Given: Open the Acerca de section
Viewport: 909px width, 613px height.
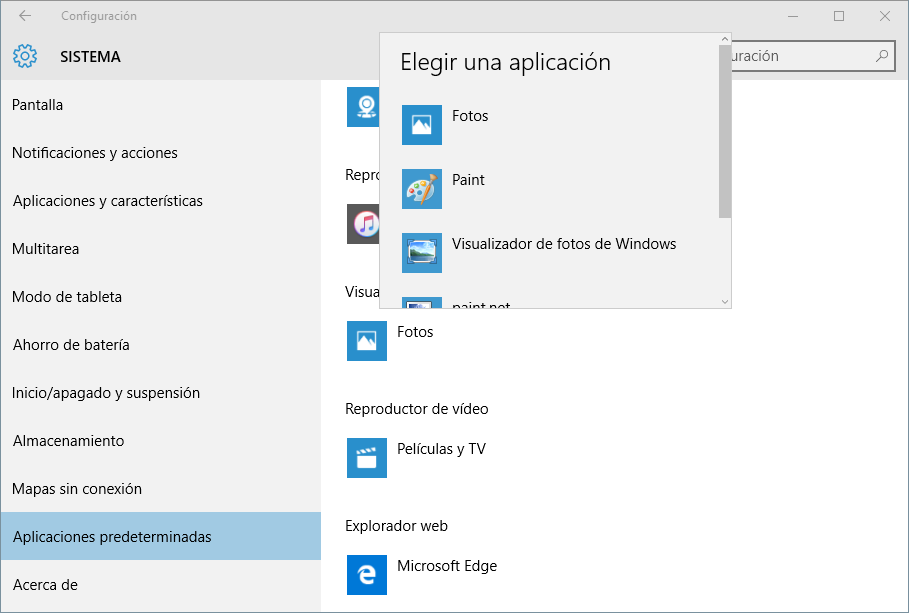Looking at the screenshot, I should click(161, 585).
